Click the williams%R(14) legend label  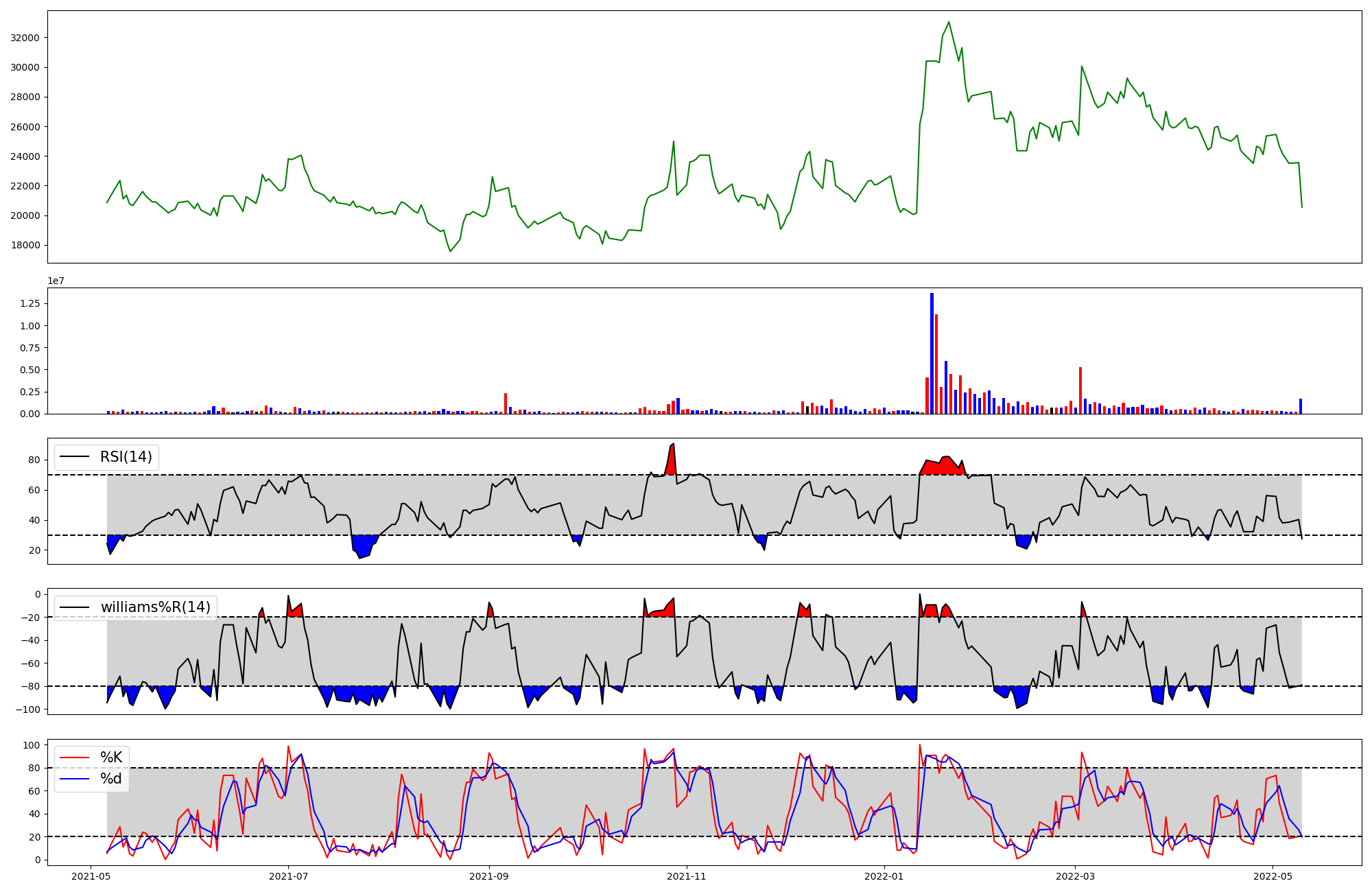[x=156, y=607]
